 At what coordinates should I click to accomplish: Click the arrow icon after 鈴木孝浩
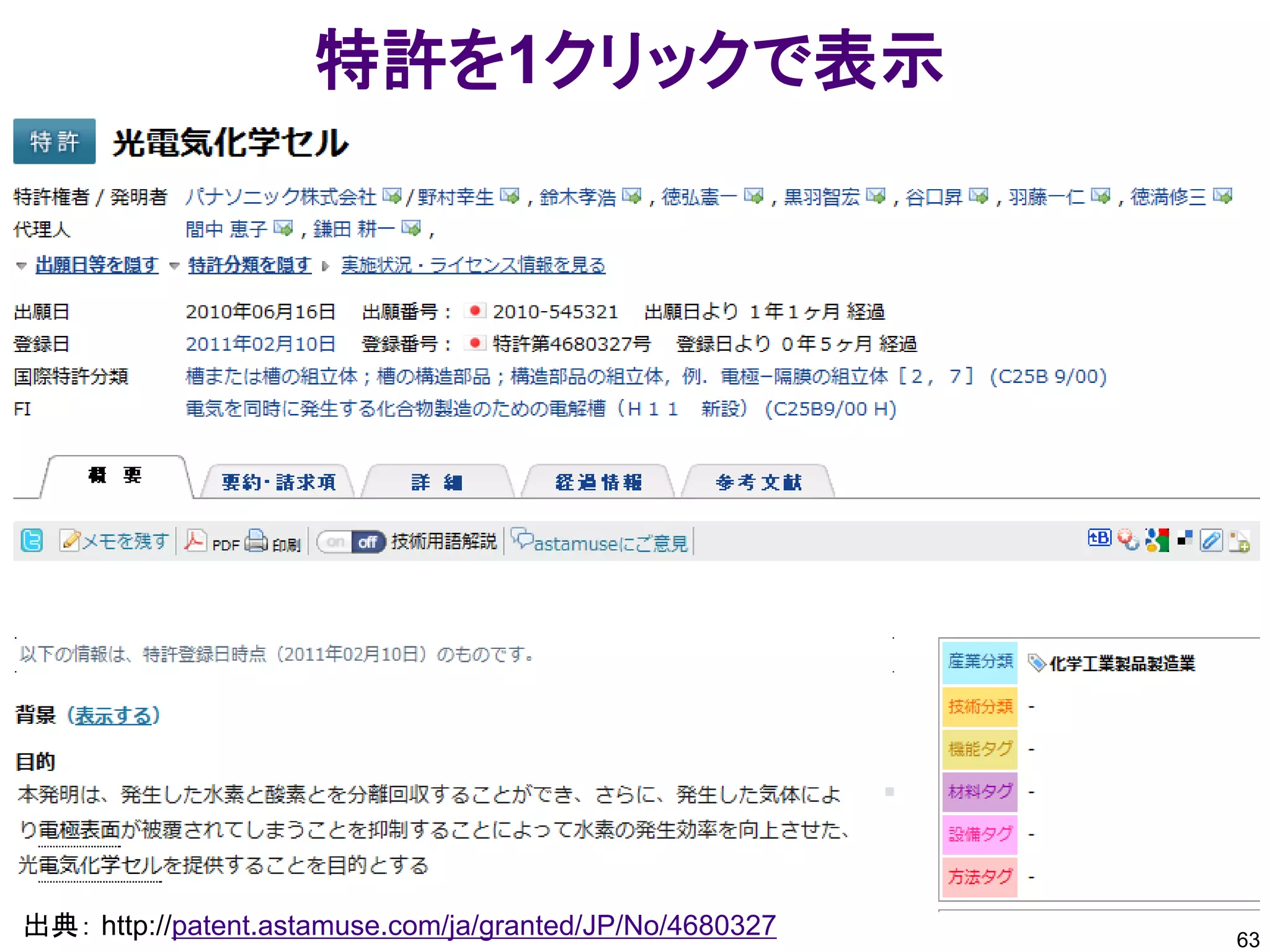(x=631, y=196)
